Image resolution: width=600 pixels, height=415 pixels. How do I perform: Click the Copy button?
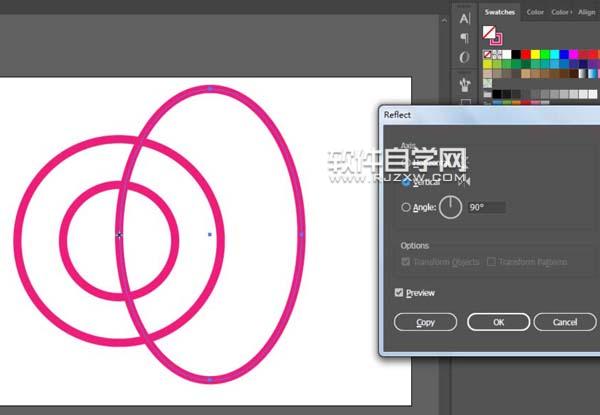point(425,322)
